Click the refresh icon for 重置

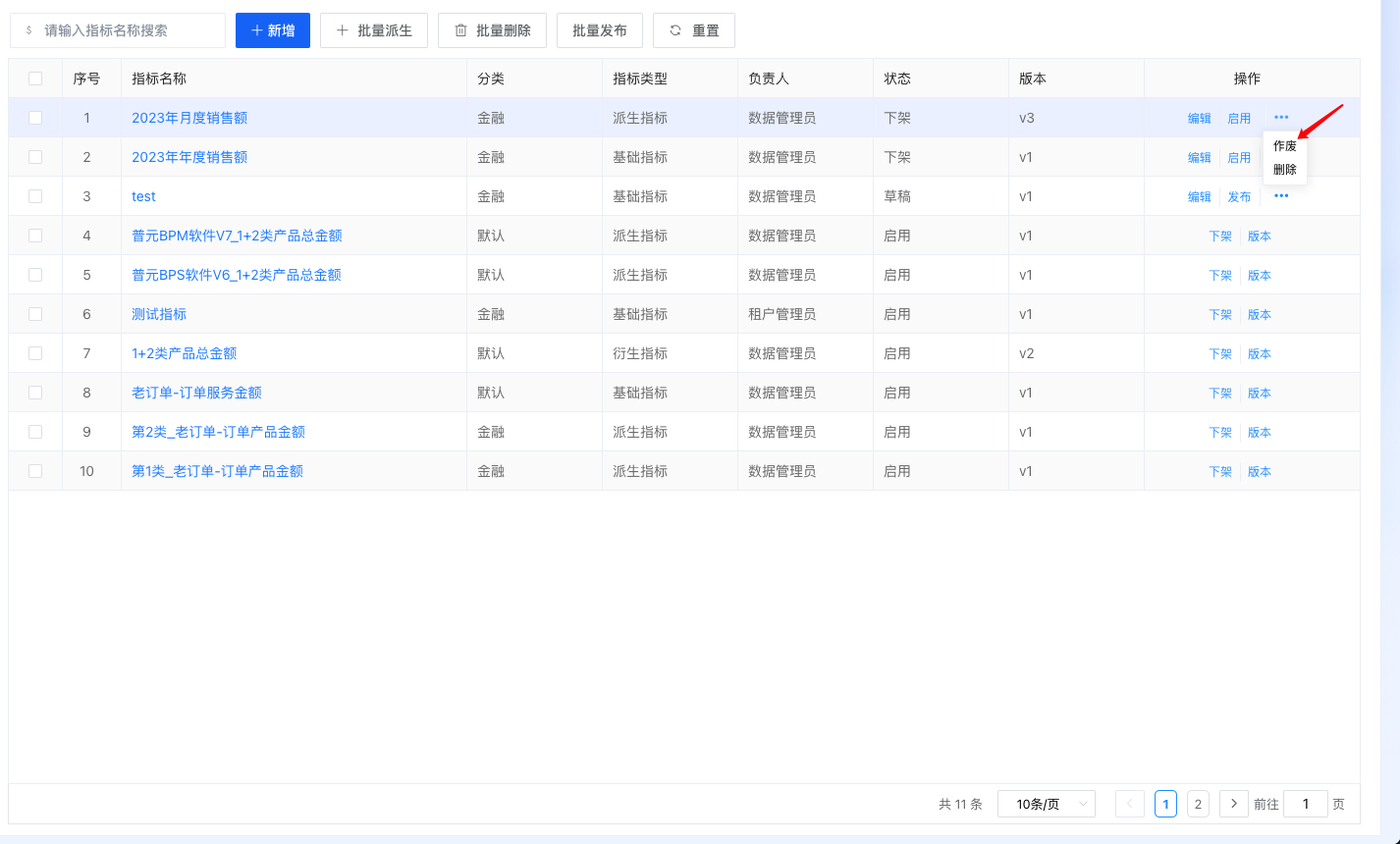tap(675, 30)
